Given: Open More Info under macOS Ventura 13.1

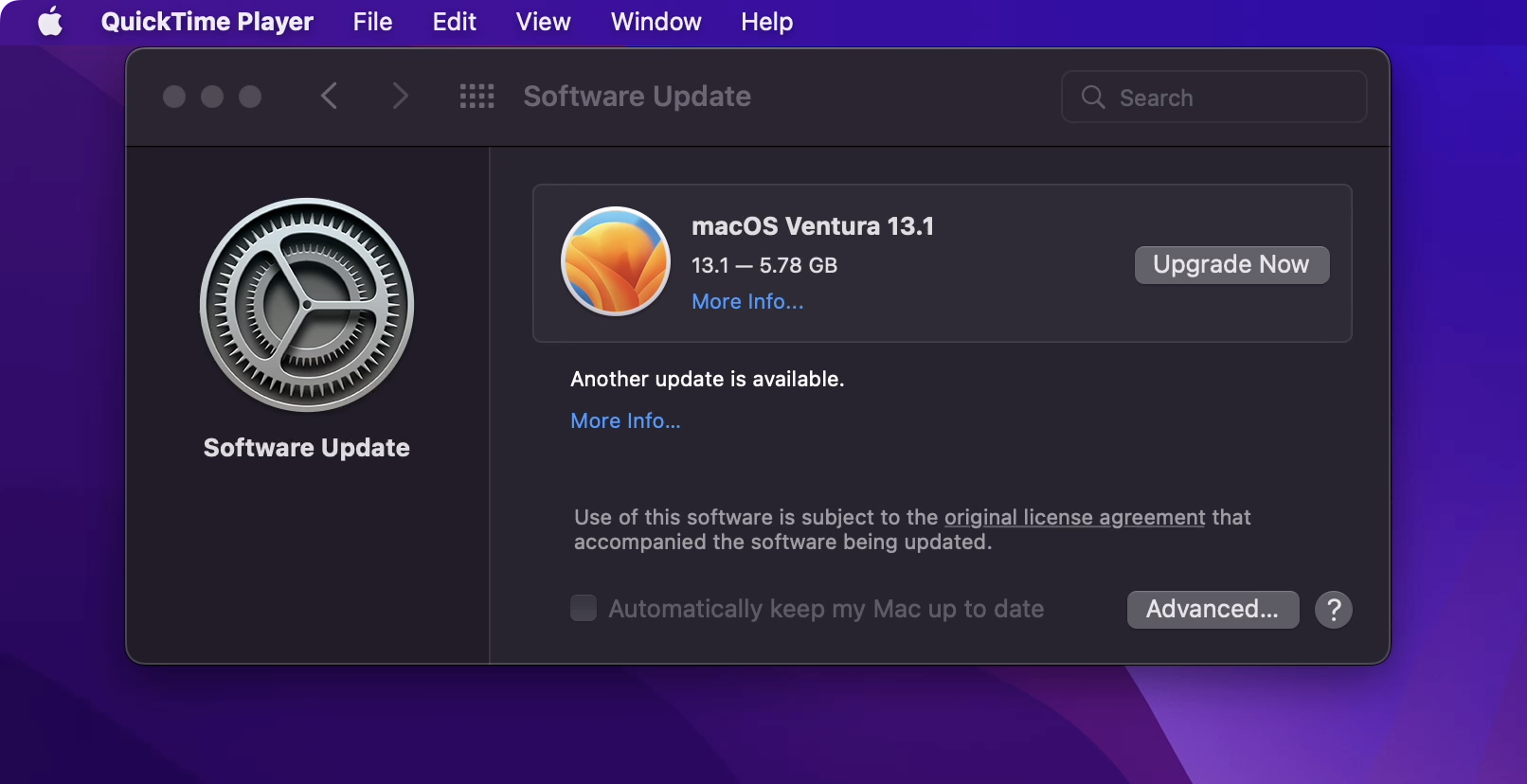Looking at the screenshot, I should click(x=747, y=301).
